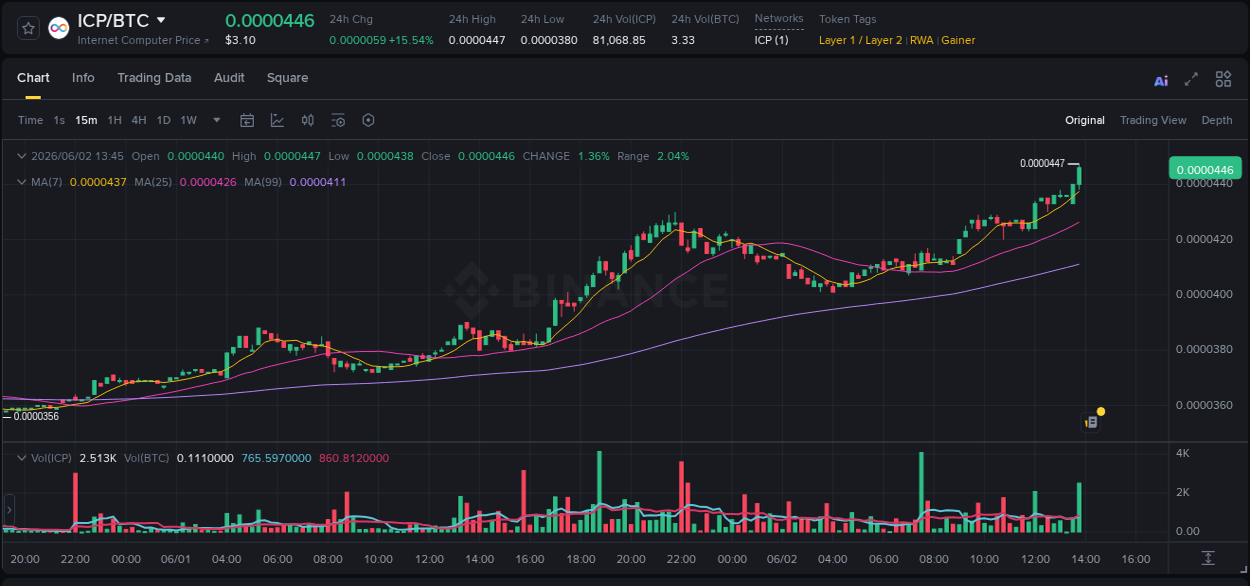1250x586 pixels.
Task: Switch to the Audit tab
Action: (x=229, y=78)
